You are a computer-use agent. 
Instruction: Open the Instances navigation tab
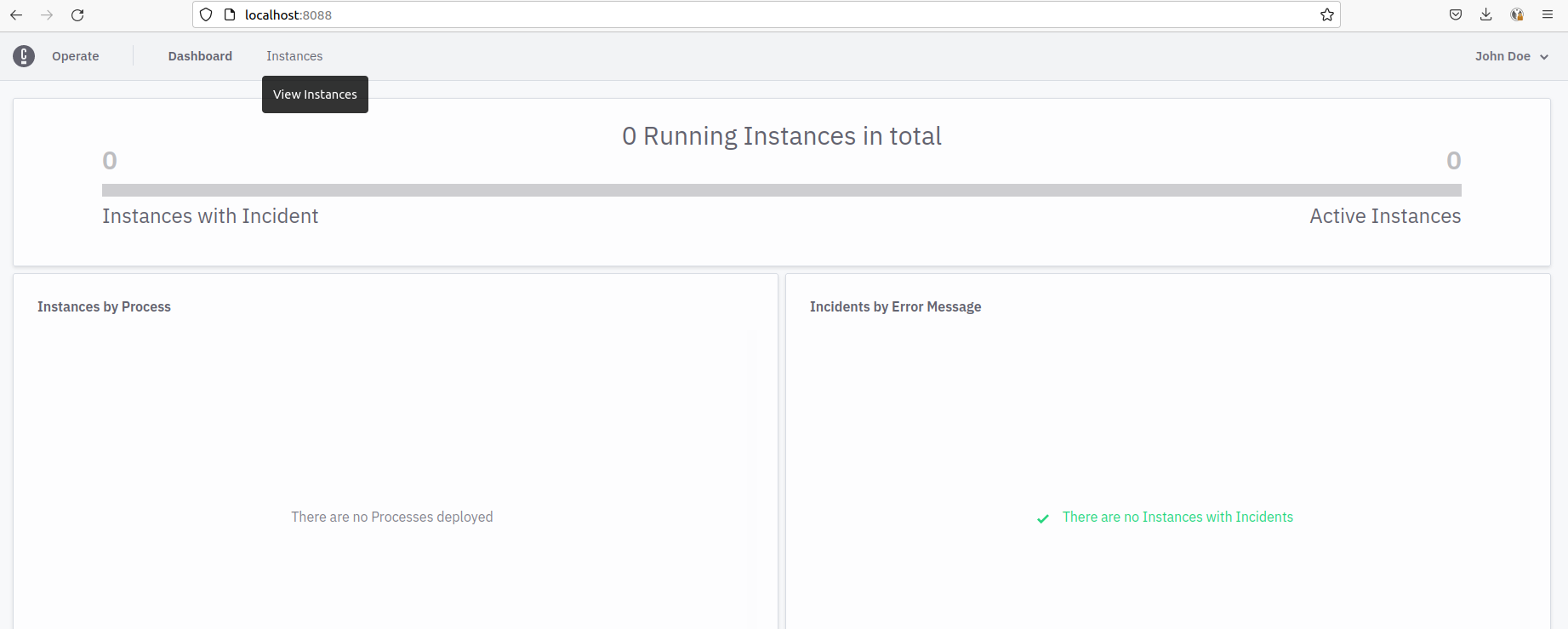pos(294,56)
